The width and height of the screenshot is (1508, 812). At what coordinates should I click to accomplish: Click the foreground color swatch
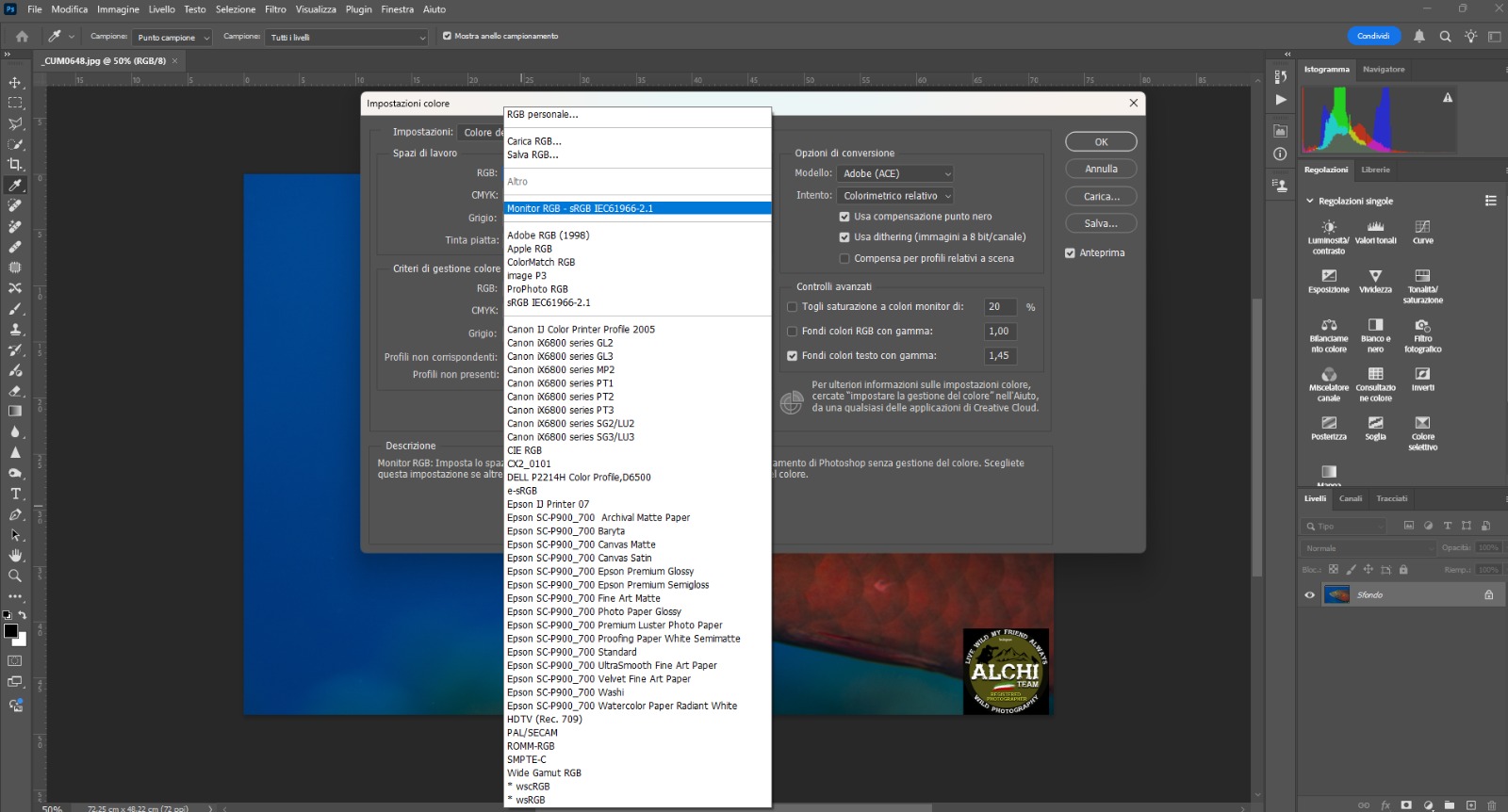[x=10, y=631]
